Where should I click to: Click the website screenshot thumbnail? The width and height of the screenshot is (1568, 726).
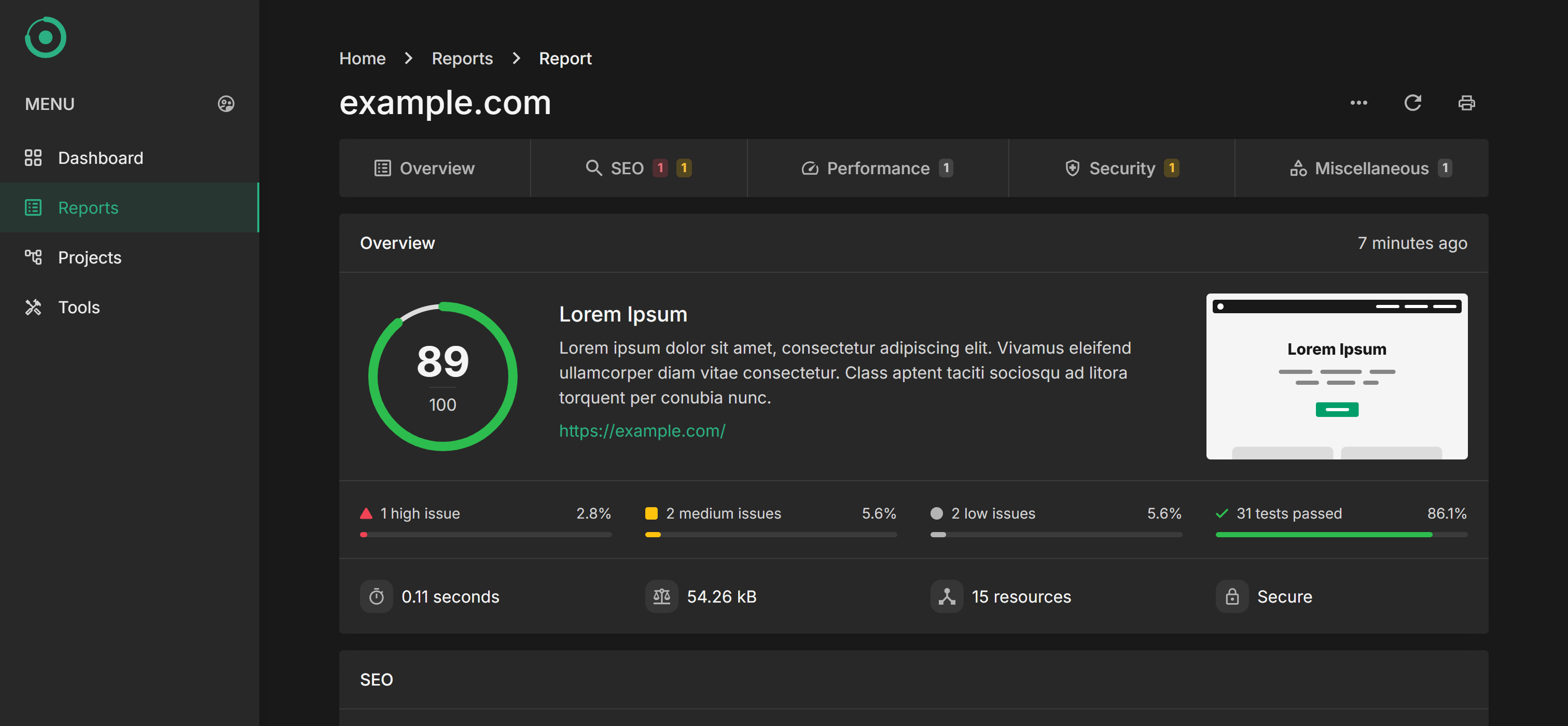click(x=1338, y=376)
